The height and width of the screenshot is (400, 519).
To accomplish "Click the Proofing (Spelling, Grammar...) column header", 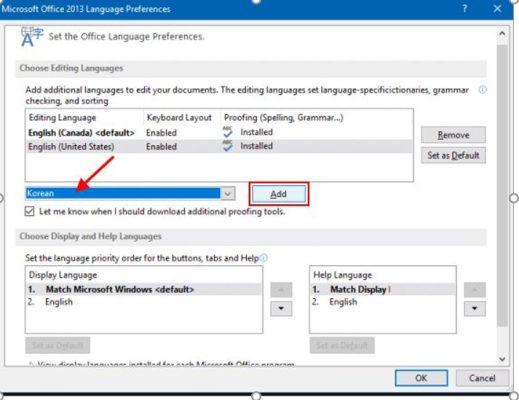I will (x=284, y=118).
